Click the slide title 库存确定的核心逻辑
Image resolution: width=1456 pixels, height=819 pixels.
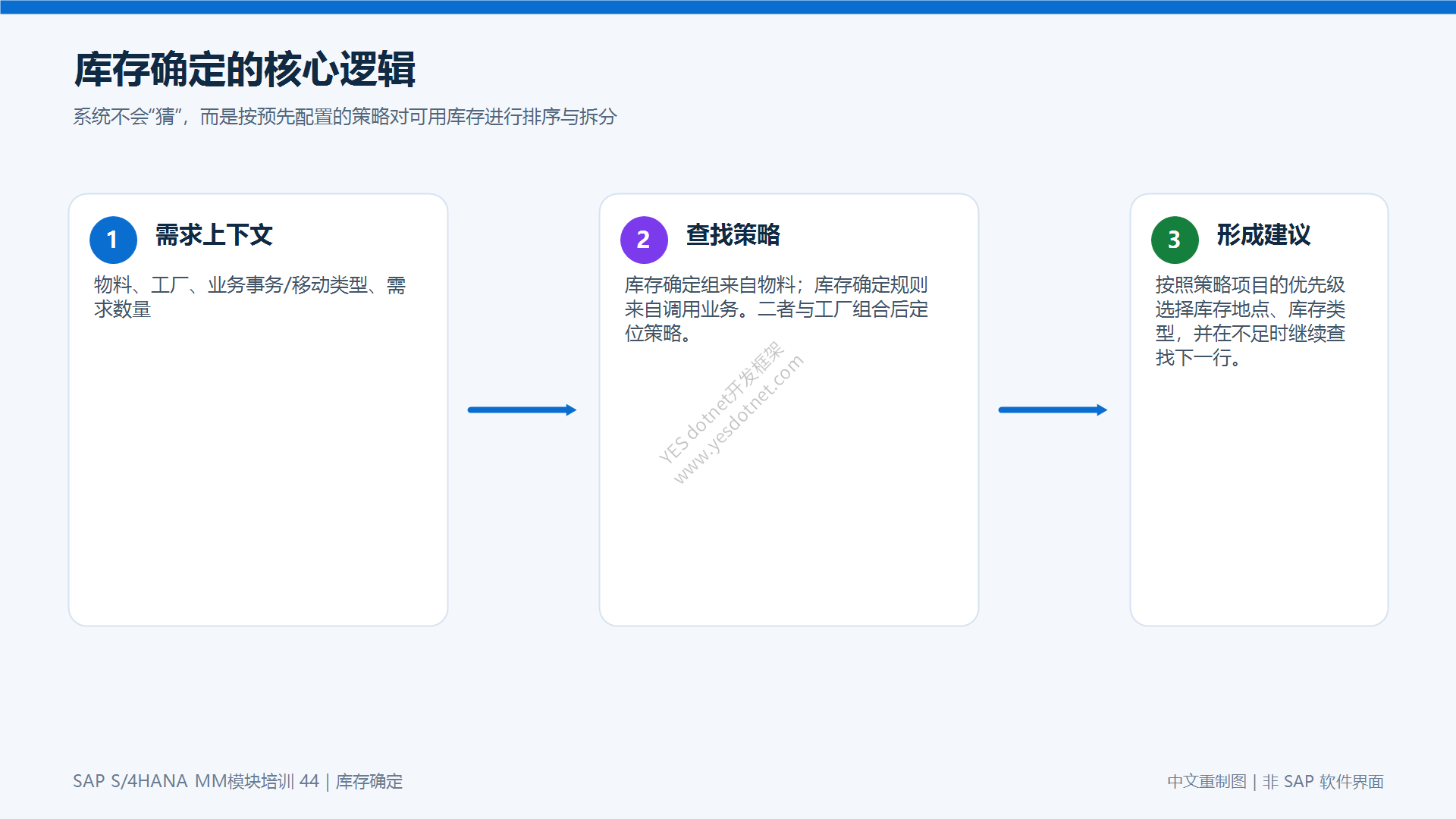tap(245, 70)
